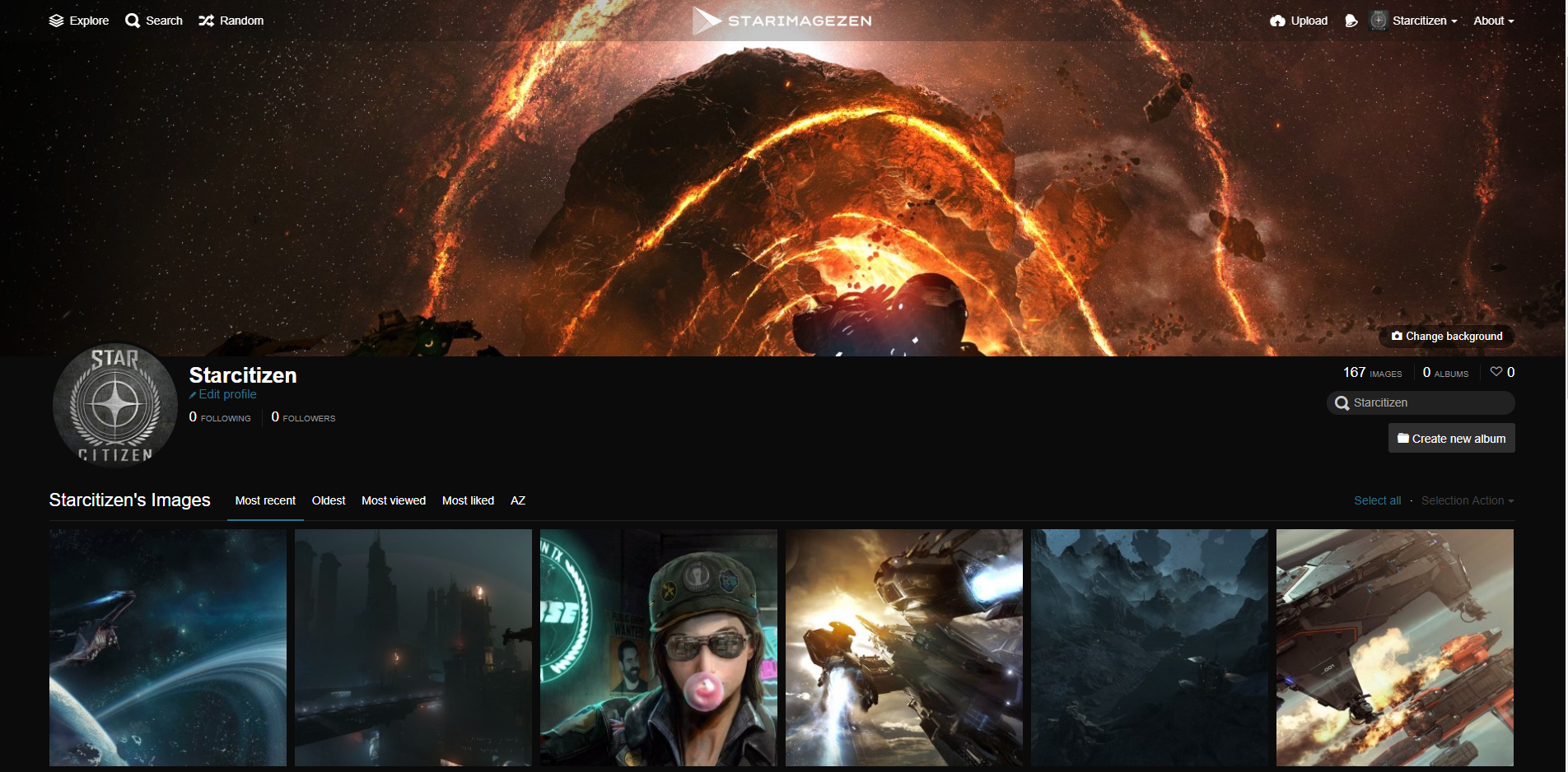Click the Search magnifier icon in navbar
This screenshot has width=1568, height=772.
pyautogui.click(x=132, y=21)
